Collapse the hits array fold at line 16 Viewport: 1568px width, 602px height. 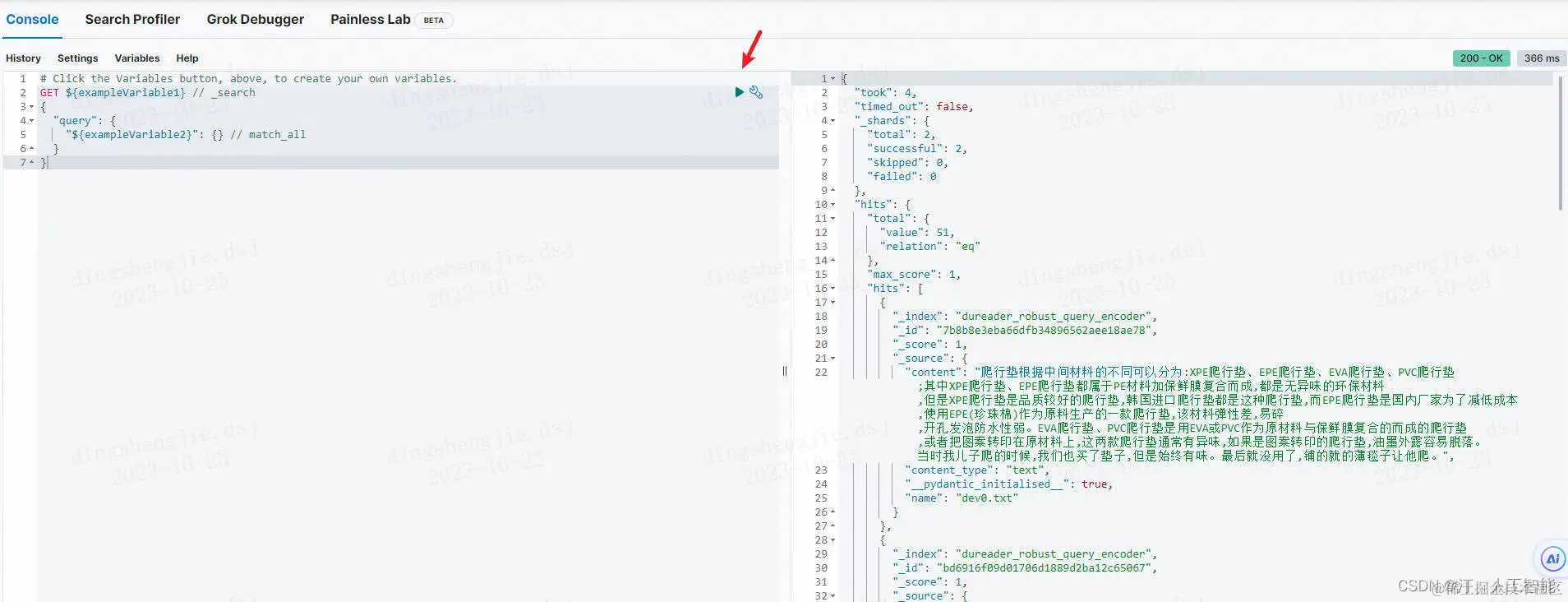pyautogui.click(x=832, y=289)
